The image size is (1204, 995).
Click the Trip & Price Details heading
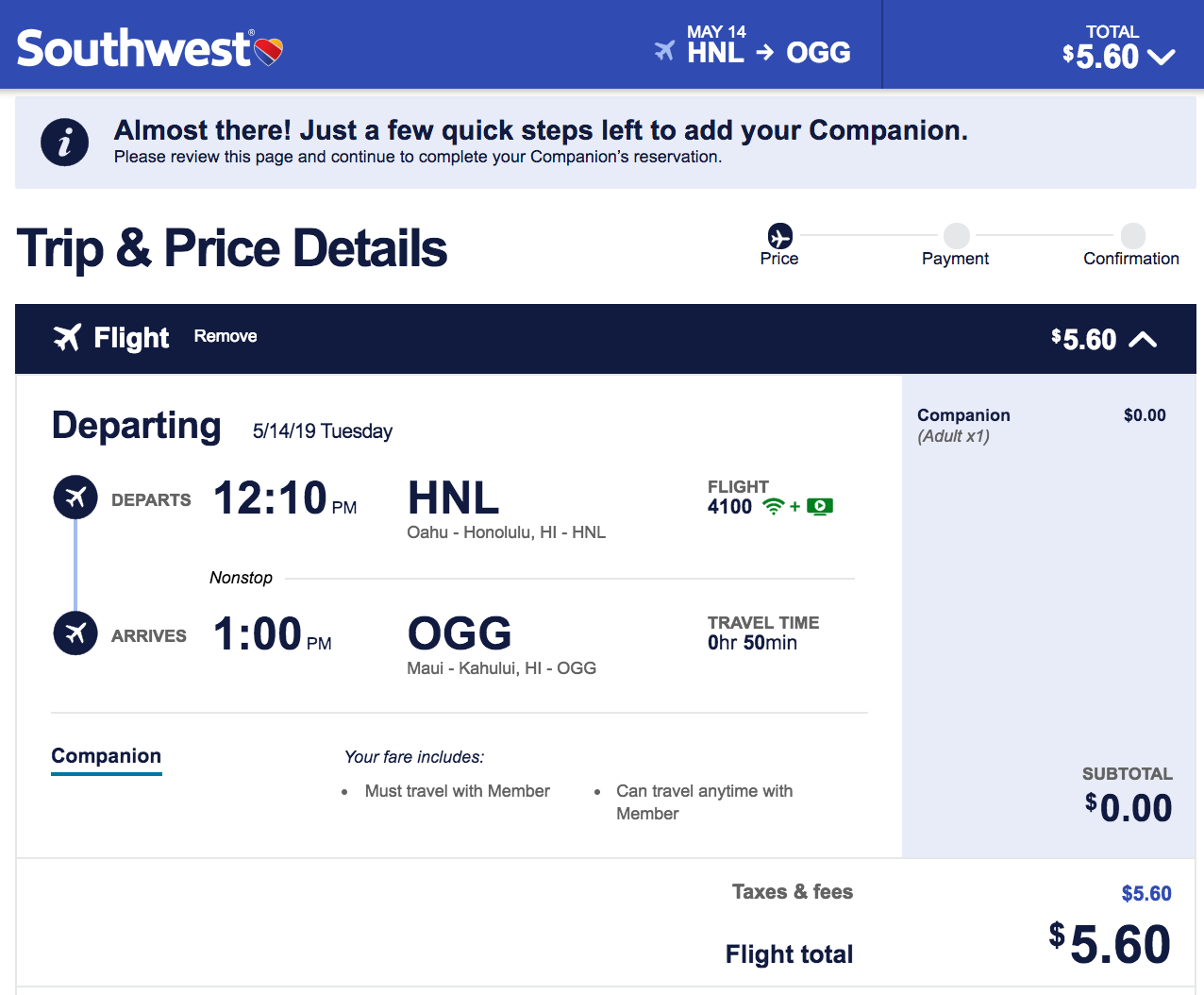232,249
